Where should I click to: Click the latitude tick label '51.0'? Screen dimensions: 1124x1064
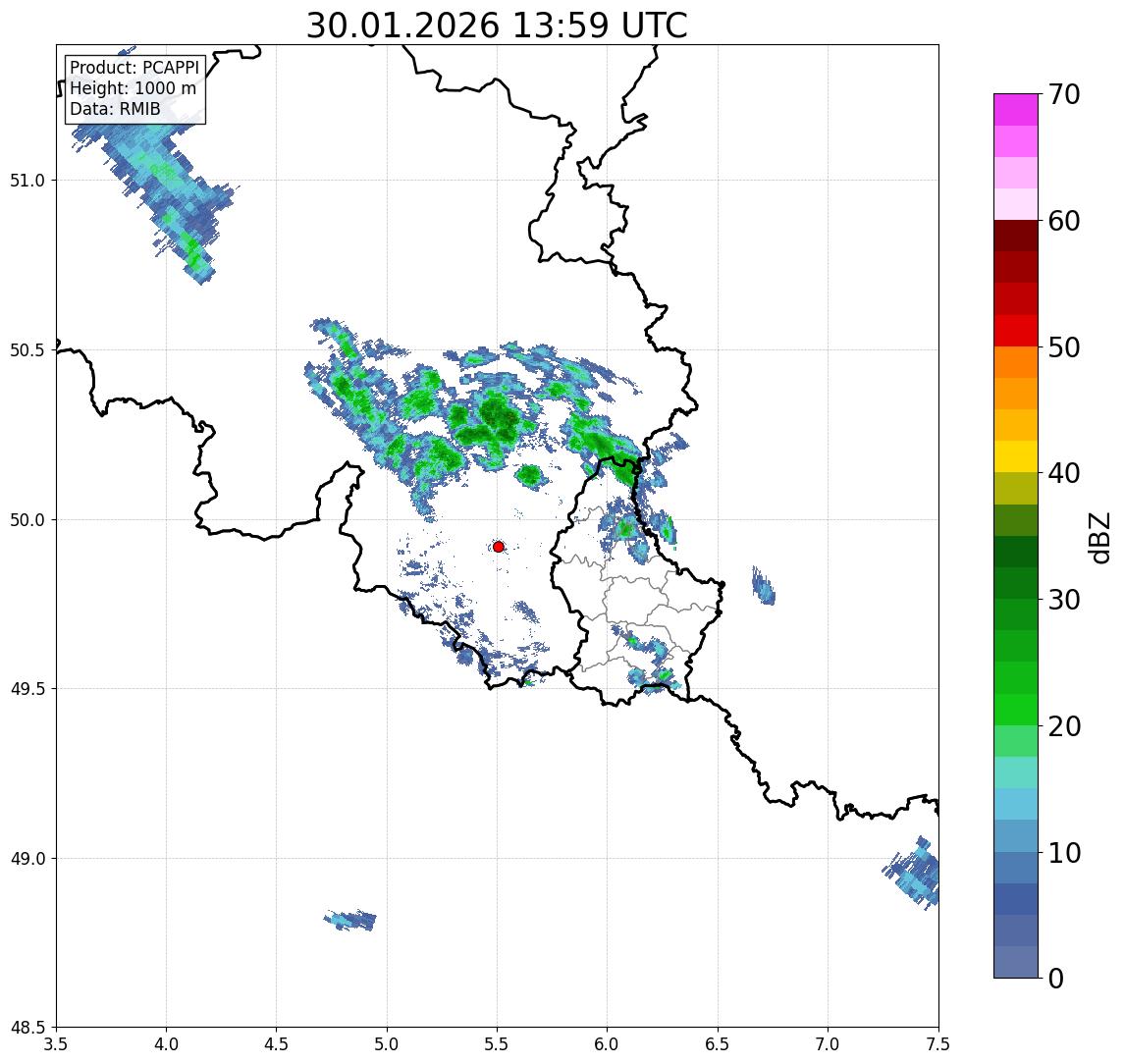coord(27,181)
